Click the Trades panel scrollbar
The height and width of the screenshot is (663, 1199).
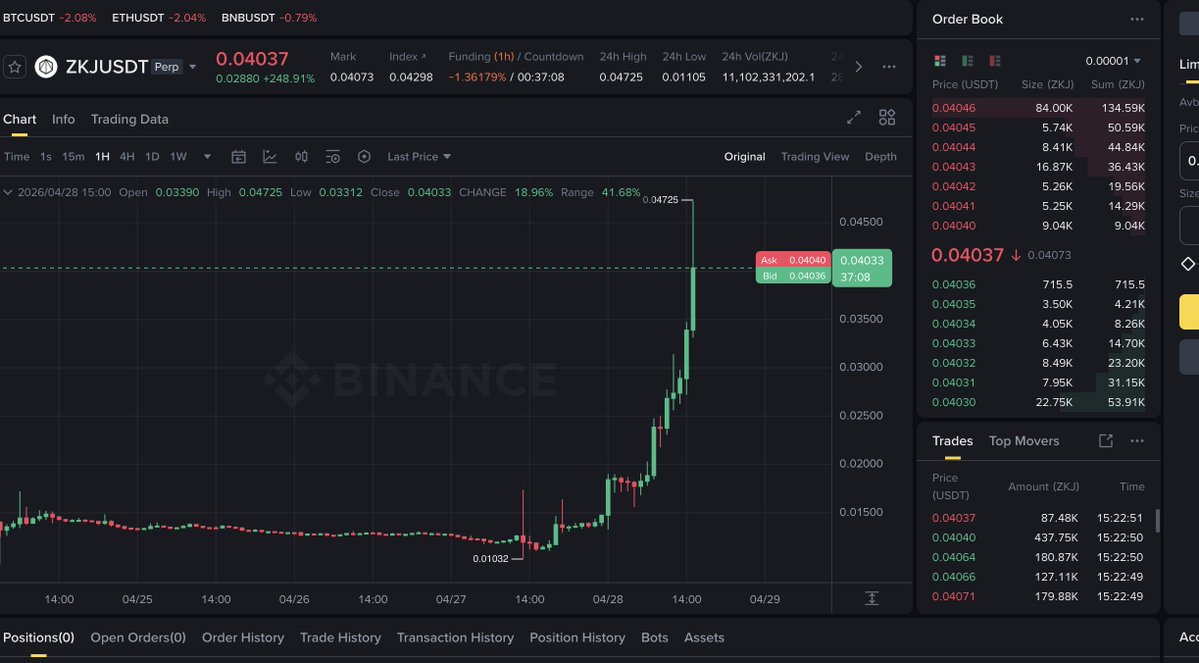1158,522
